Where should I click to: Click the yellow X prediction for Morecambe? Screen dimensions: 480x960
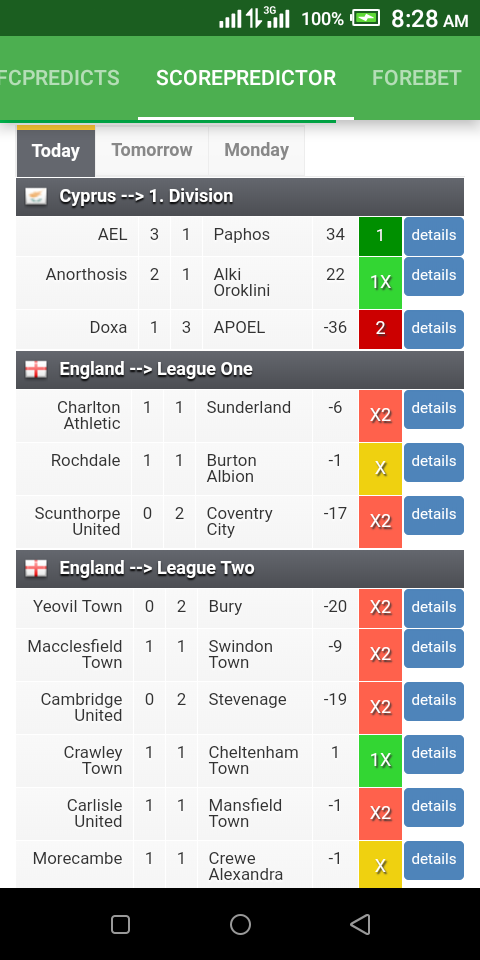pos(380,864)
